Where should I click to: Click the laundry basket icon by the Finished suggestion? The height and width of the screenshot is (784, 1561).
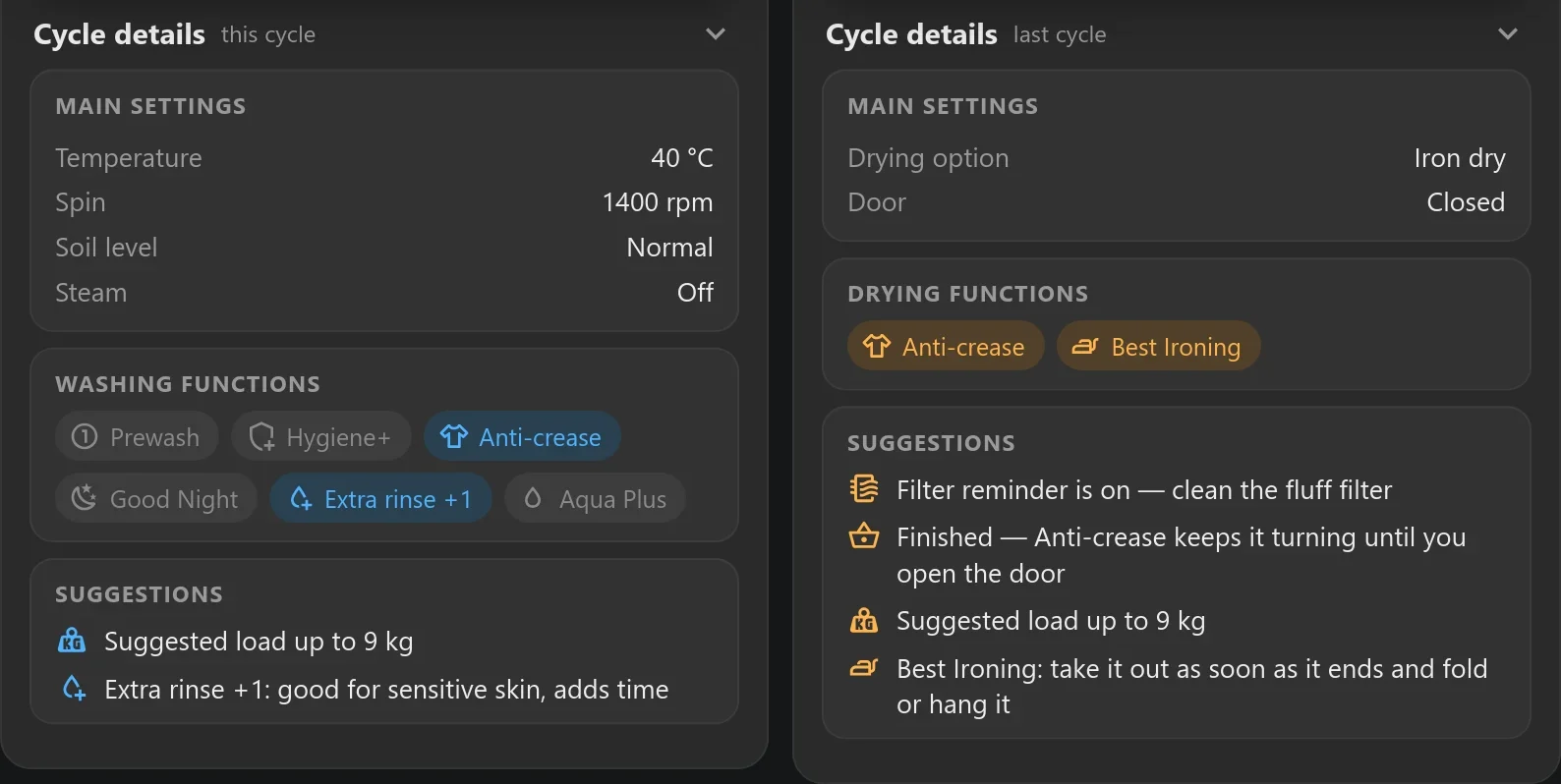864,536
